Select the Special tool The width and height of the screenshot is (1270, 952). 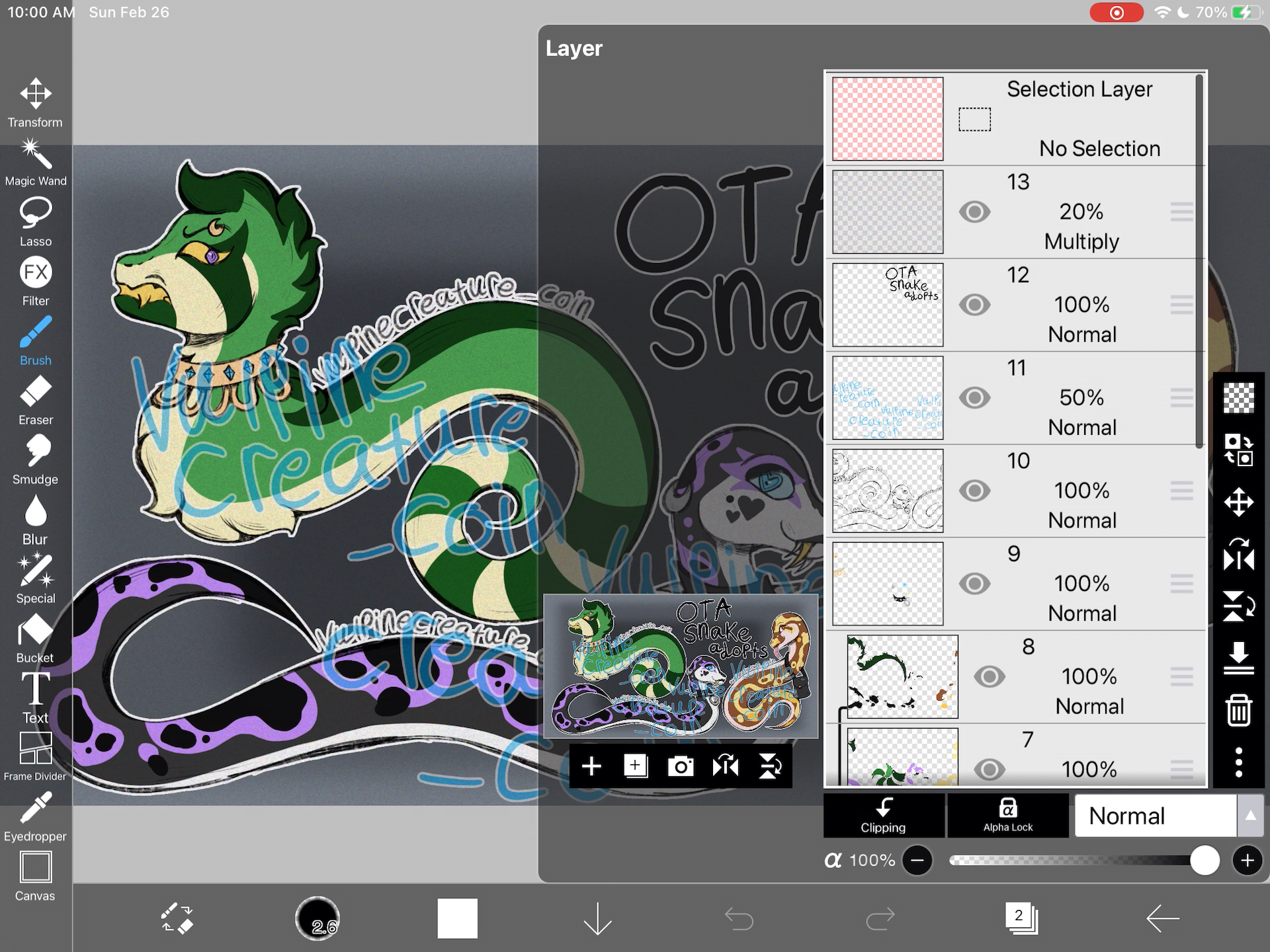(x=36, y=579)
